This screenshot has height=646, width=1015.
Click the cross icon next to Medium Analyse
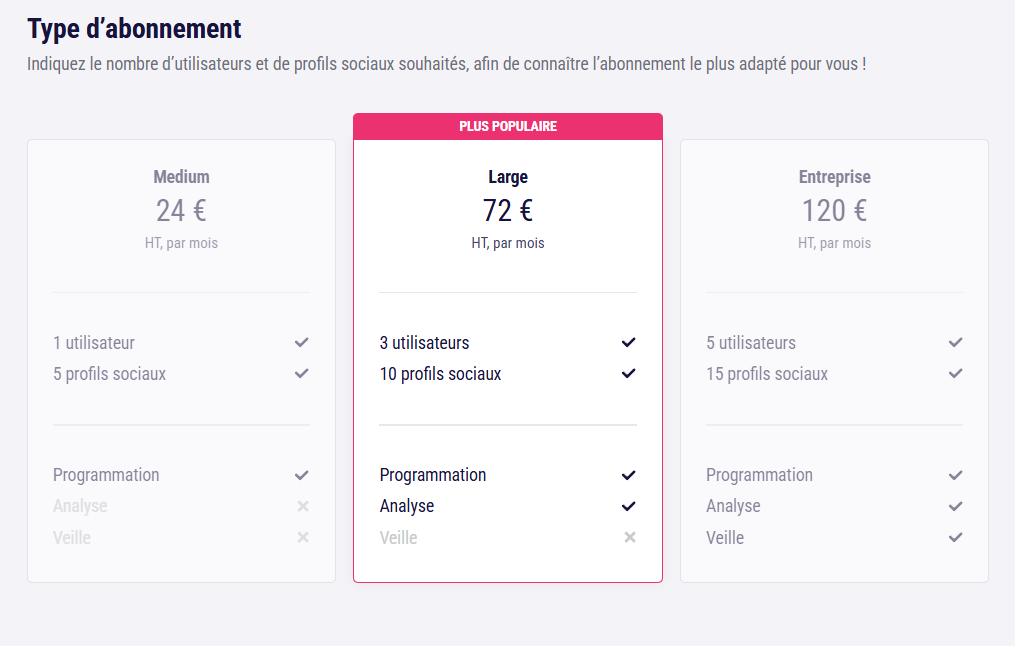pyautogui.click(x=303, y=506)
